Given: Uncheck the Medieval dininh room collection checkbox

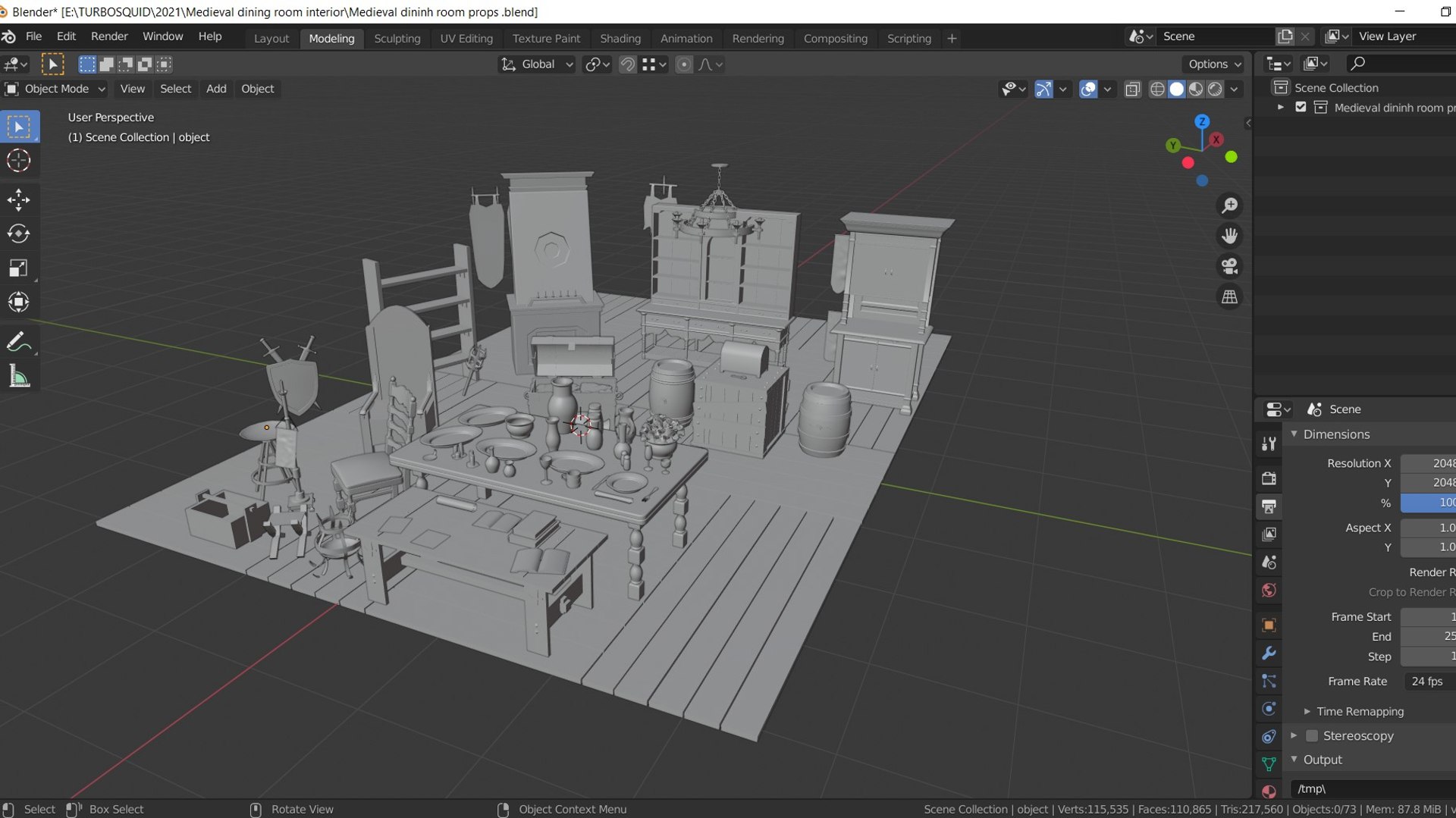Looking at the screenshot, I should [x=1301, y=107].
